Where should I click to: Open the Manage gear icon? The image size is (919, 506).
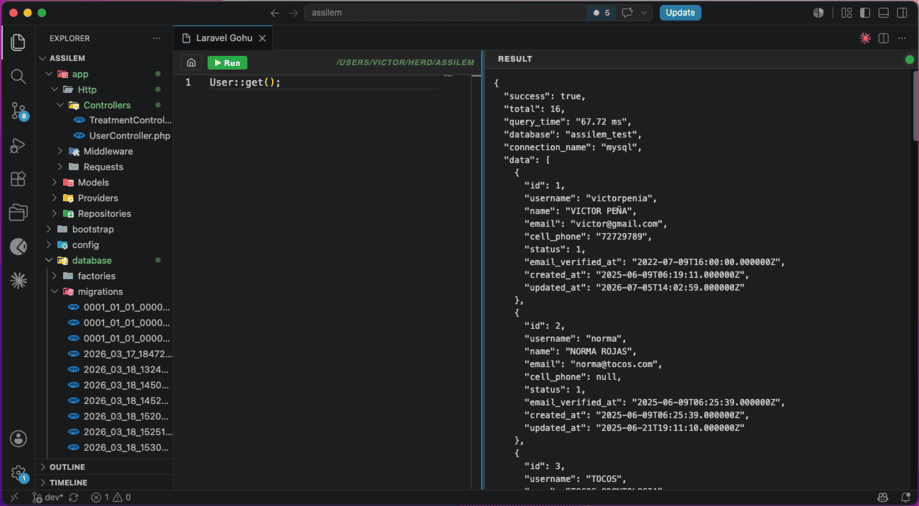(x=18, y=473)
